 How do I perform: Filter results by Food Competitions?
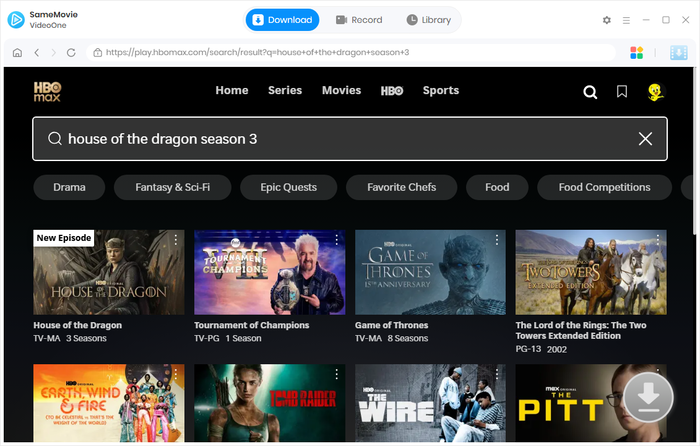click(604, 188)
